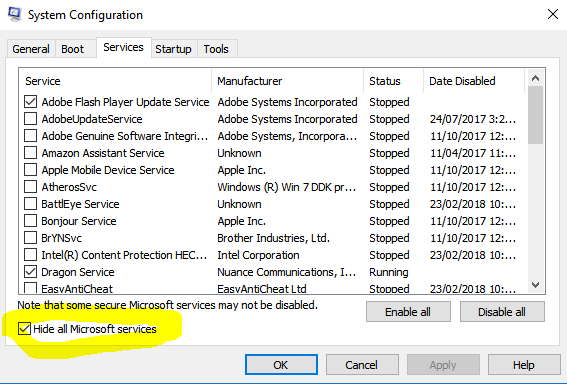The image size is (567, 384).
Task: Click the services list scrollbar thumb
Action: pyautogui.click(x=536, y=115)
